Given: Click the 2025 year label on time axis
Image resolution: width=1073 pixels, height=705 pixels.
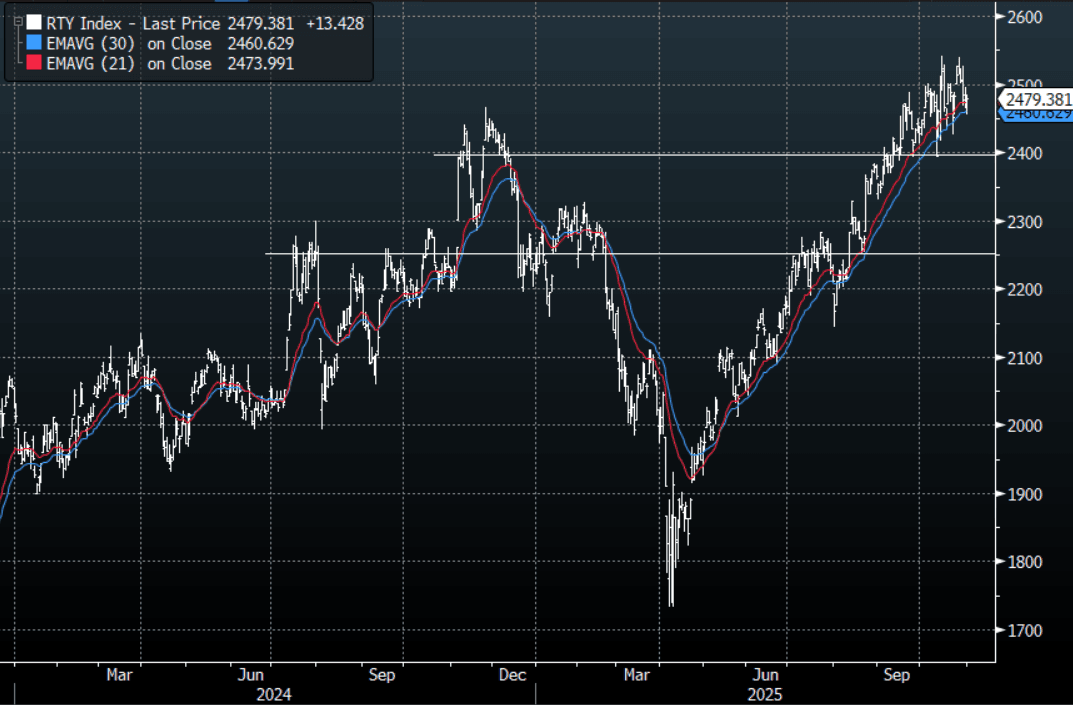Looking at the screenshot, I should point(769,693).
